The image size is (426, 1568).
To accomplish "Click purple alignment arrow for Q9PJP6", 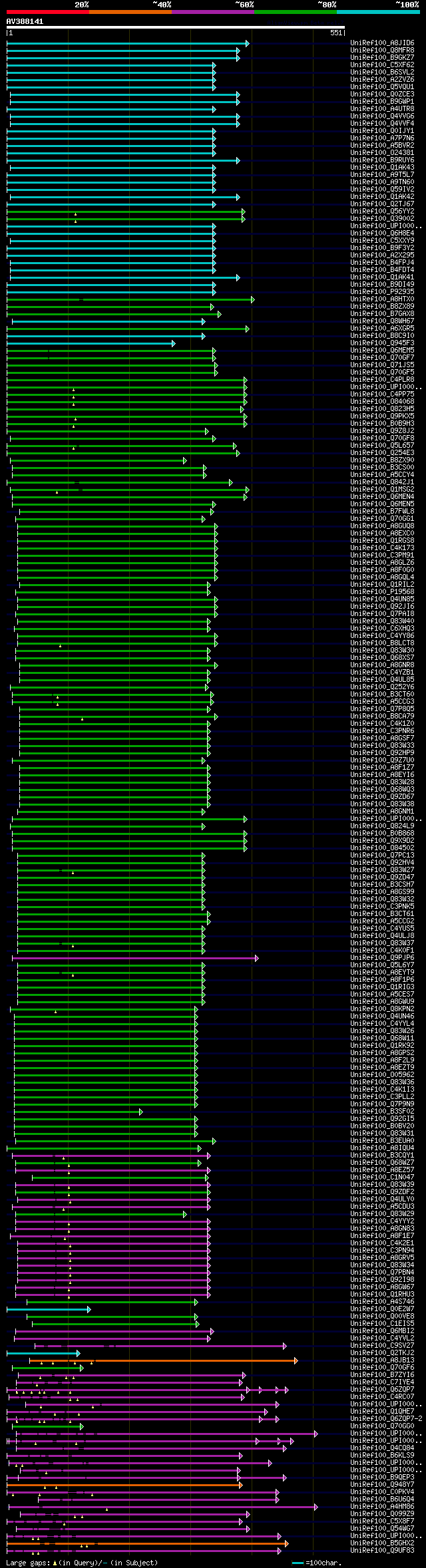I will [135, 958].
